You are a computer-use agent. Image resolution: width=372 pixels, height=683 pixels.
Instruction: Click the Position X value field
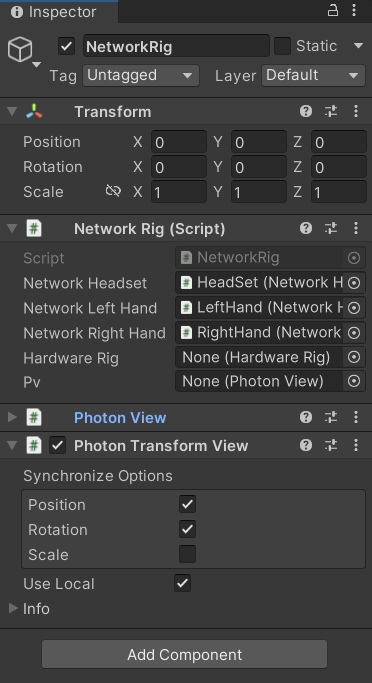(179, 142)
